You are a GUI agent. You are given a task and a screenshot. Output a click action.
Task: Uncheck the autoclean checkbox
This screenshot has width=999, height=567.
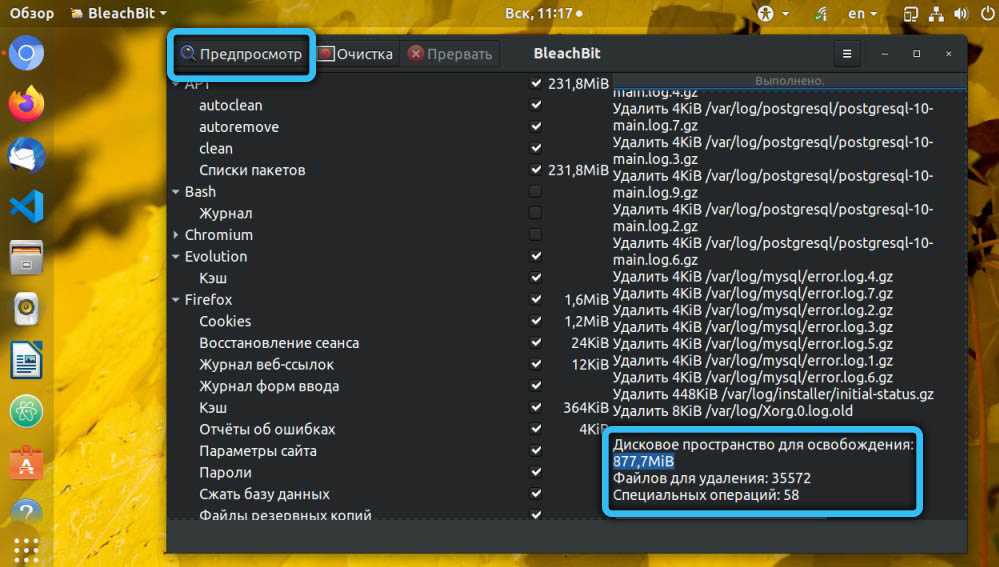pos(536,105)
